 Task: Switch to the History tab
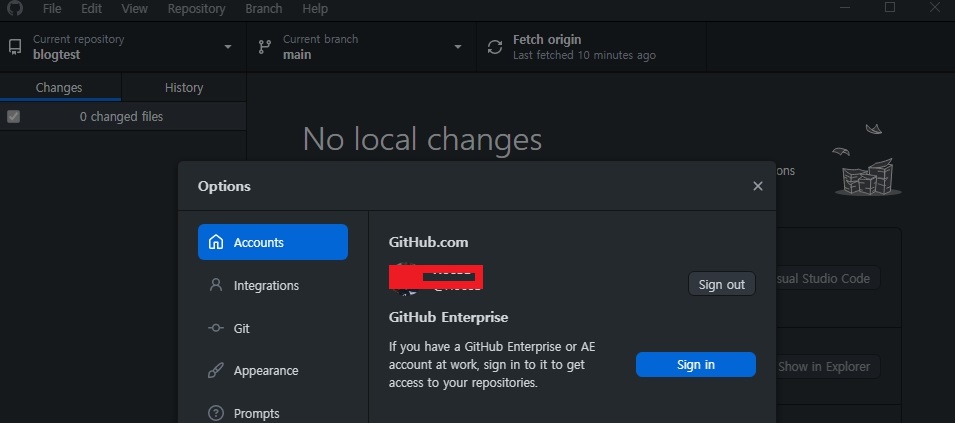point(184,88)
